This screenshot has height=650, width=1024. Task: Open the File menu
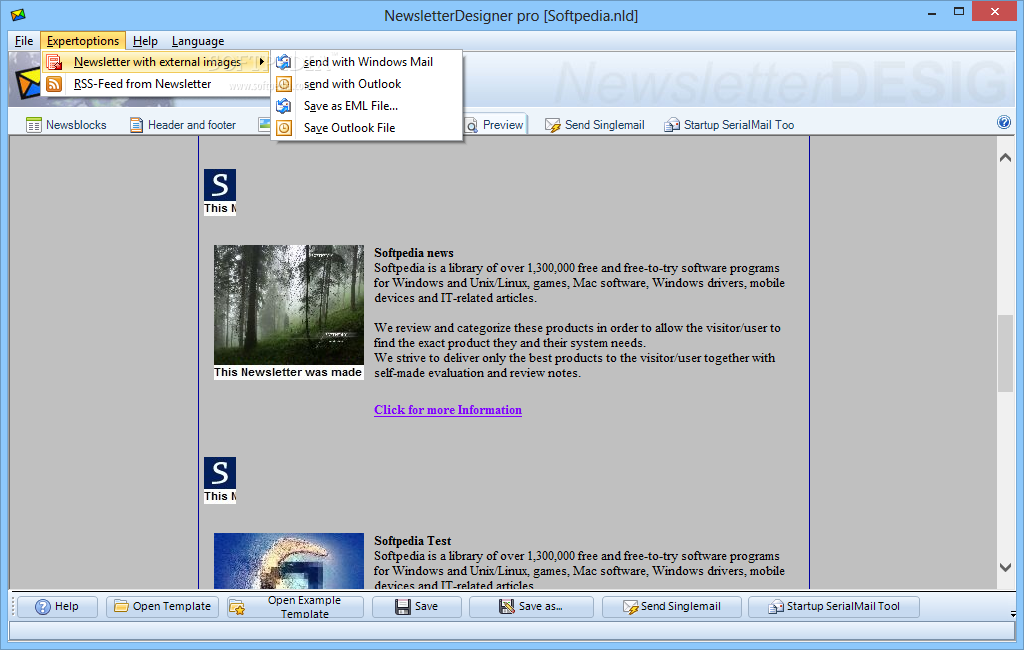point(24,41)
